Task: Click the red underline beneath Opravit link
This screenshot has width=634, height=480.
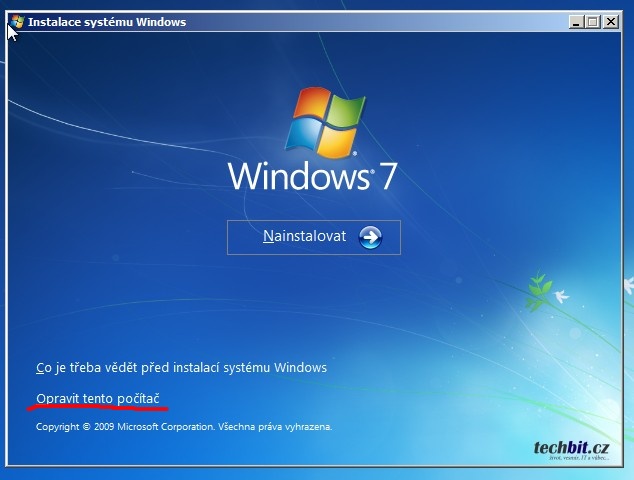Action: point(100,410)
